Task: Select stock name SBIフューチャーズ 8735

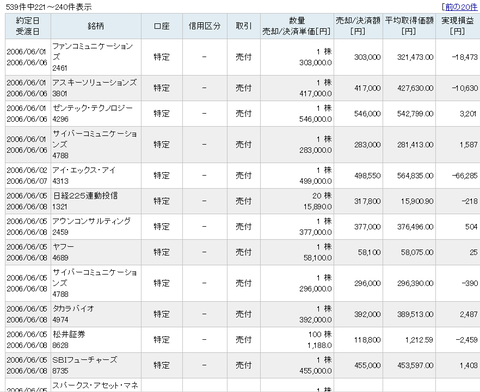Action: (85, 365)
